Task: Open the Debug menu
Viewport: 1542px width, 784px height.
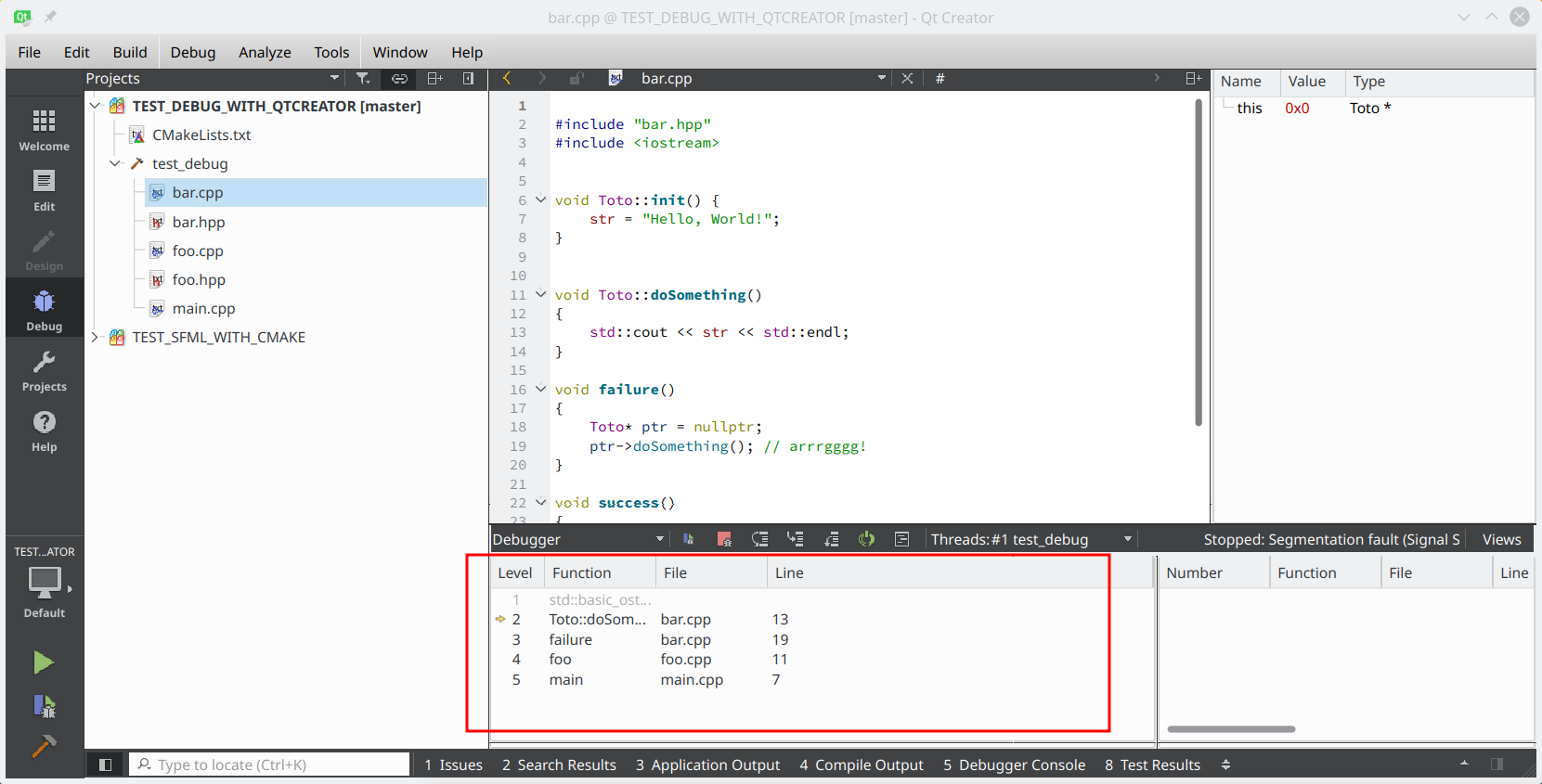Action: click(193, 52)
